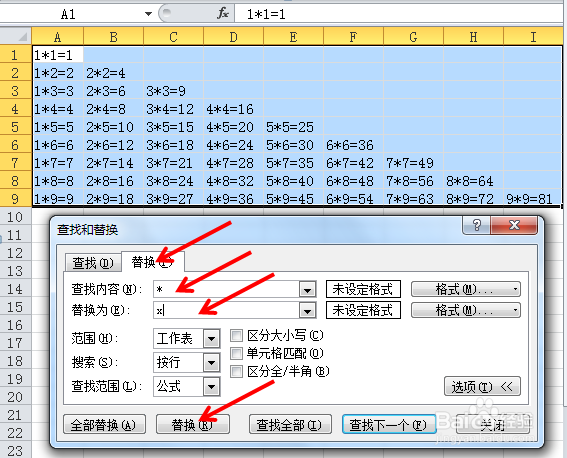567x458 pixels.
Task: Collapse options with the 选项 << button
Action: 482,386
